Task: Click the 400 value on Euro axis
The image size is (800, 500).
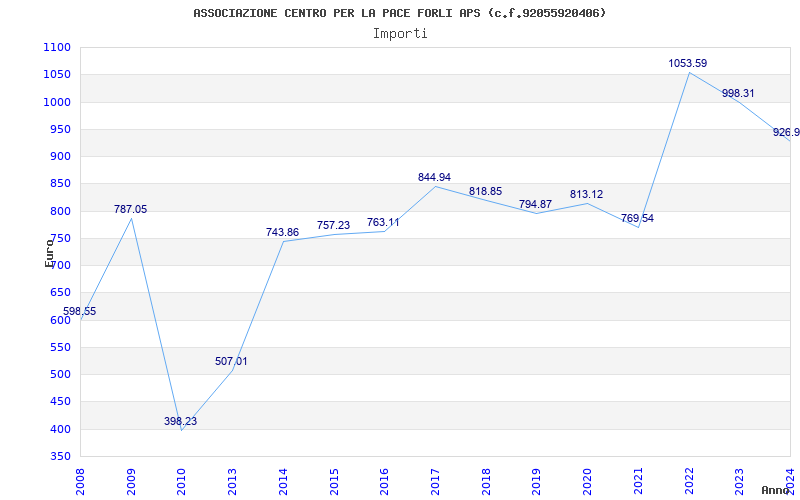Action: pos(60,429)
